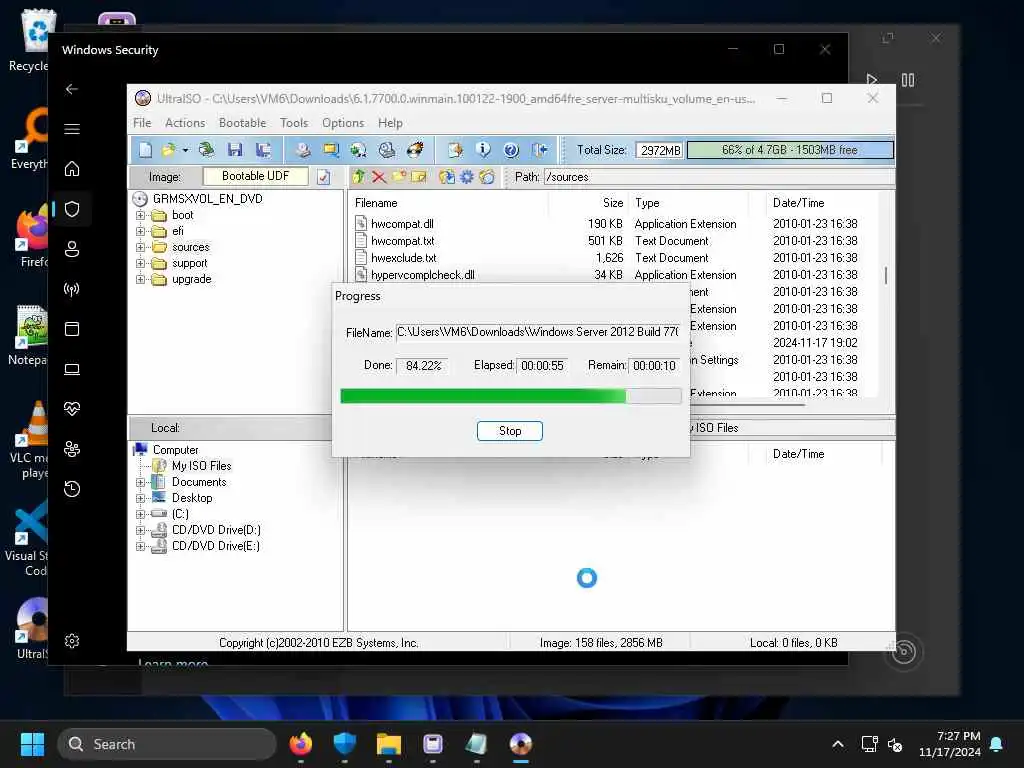Expand the boot folder in image tree
Viewport: 1024px width, 768px height.
click(x=140, y=215)
